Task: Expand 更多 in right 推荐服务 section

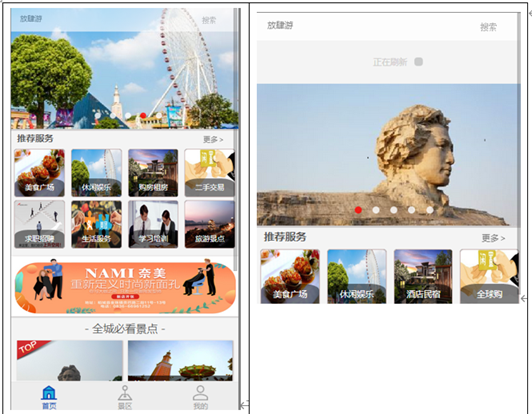Action: tap(493, 238)
